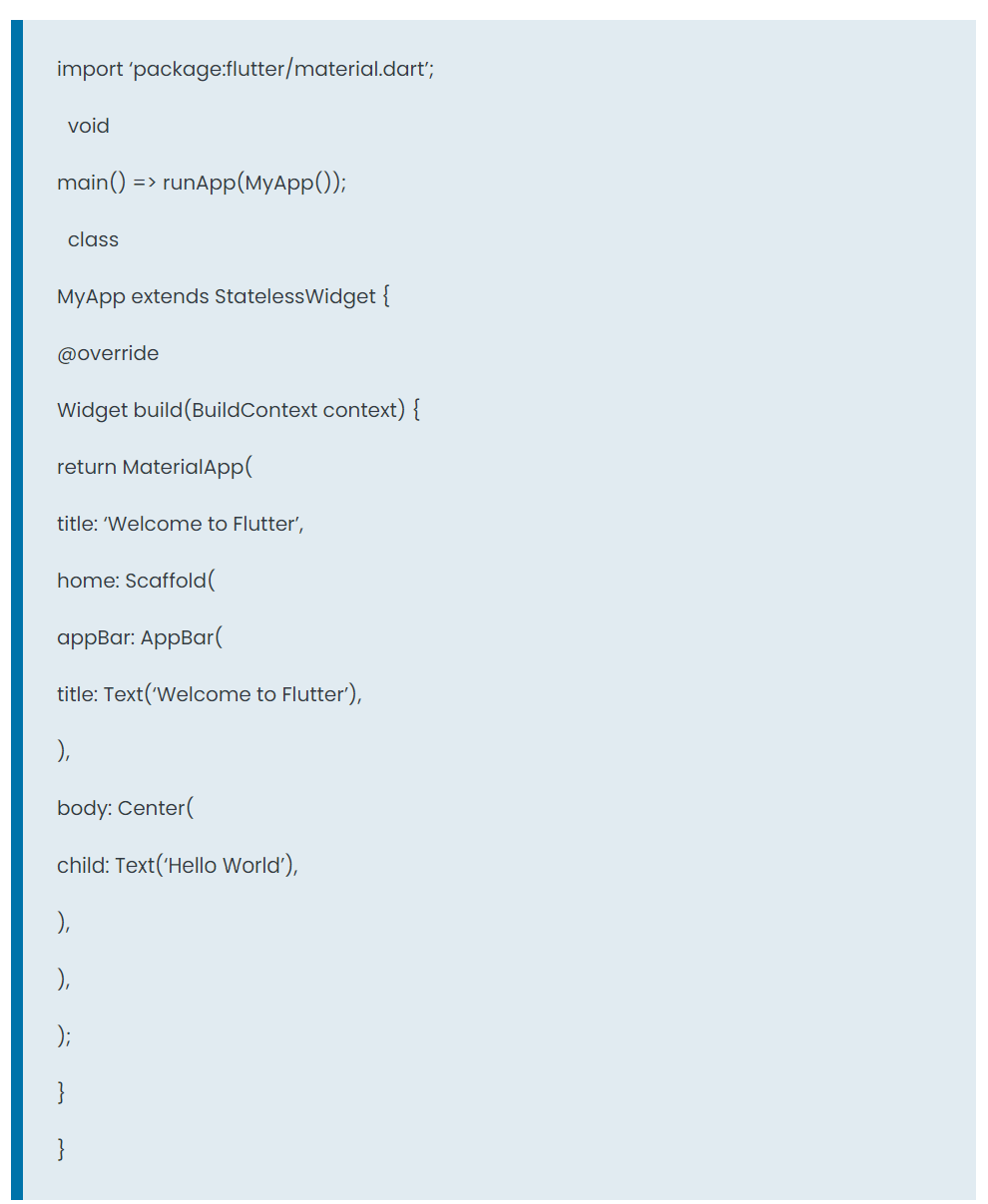Click the opening brace after StatelessWidget
The width and height of the screenshot is (988, 1204).
tap(385, 297)
